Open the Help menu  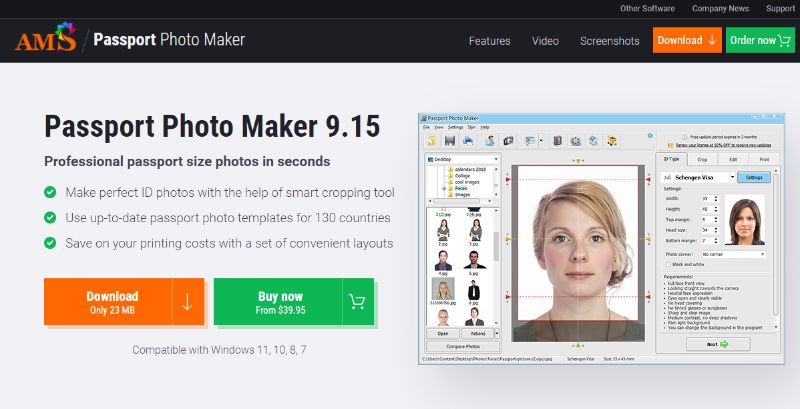pyautogui.click(x=485, y=127)
